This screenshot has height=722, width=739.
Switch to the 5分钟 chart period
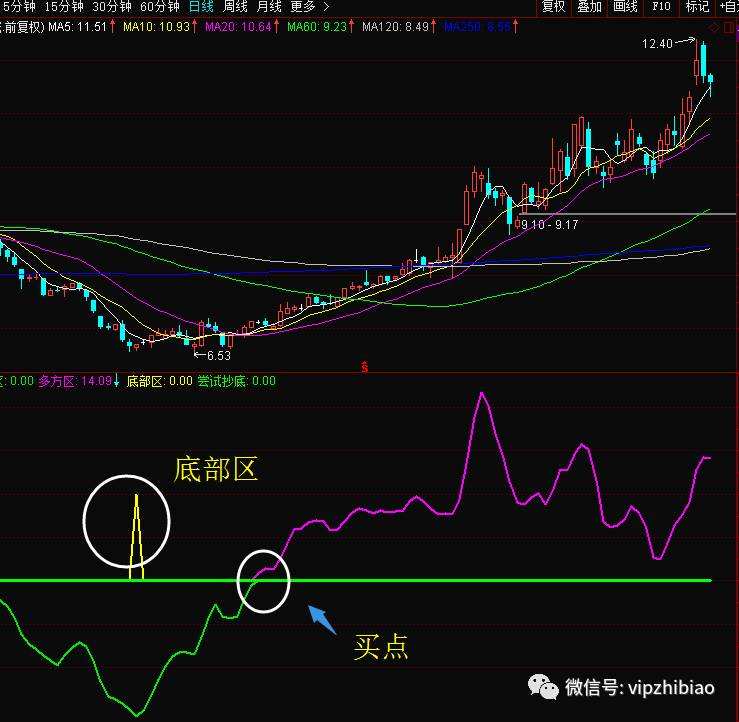pos(18,7)
